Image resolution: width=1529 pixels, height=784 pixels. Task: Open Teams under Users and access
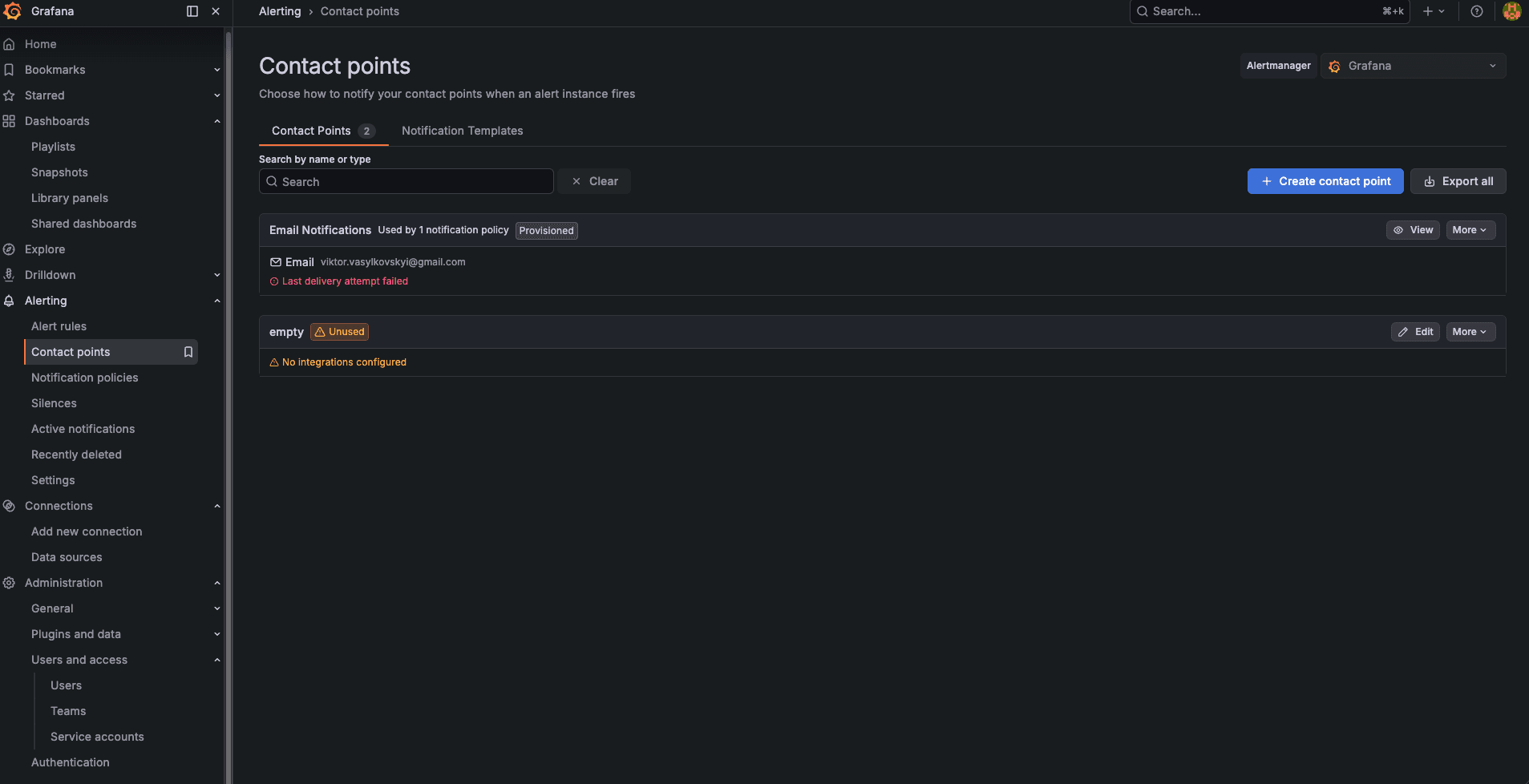pyautogui.click(x=68, y=711)
